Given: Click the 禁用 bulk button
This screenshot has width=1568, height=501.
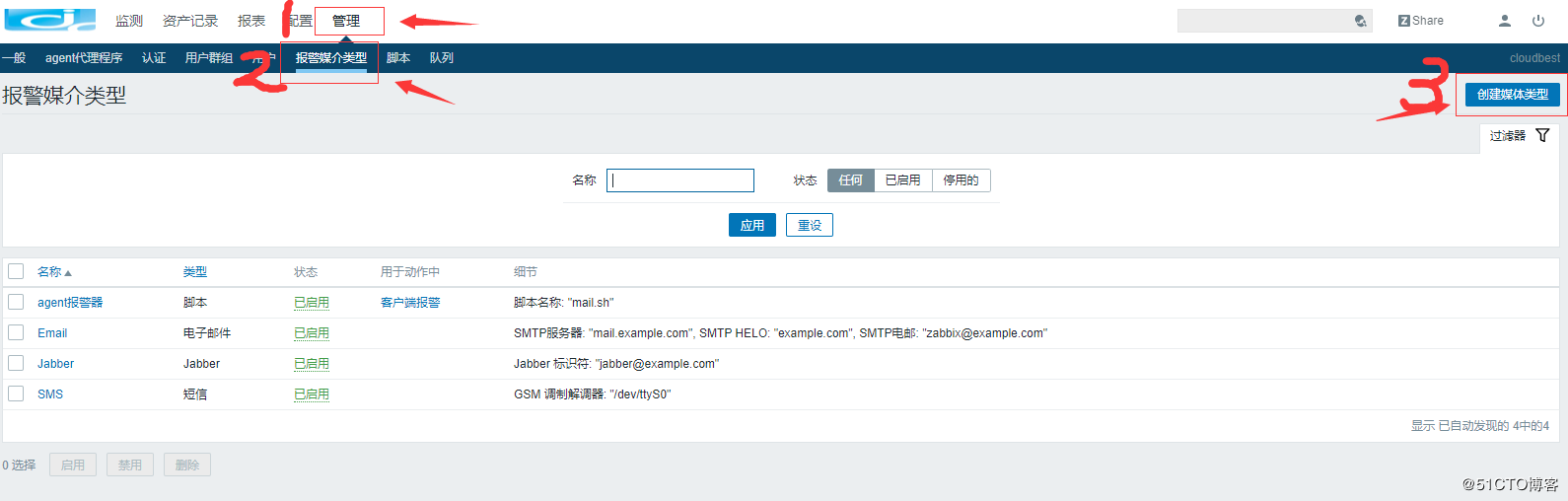Looking at the screenshot, I should pyautogui.click(x=130, y=465).
